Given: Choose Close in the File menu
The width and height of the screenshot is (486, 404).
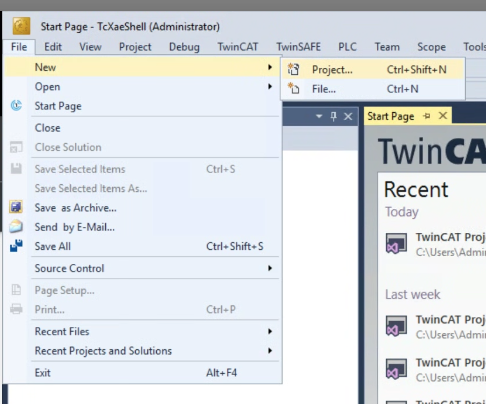Looking at the screenshot, I should (143, 128).
